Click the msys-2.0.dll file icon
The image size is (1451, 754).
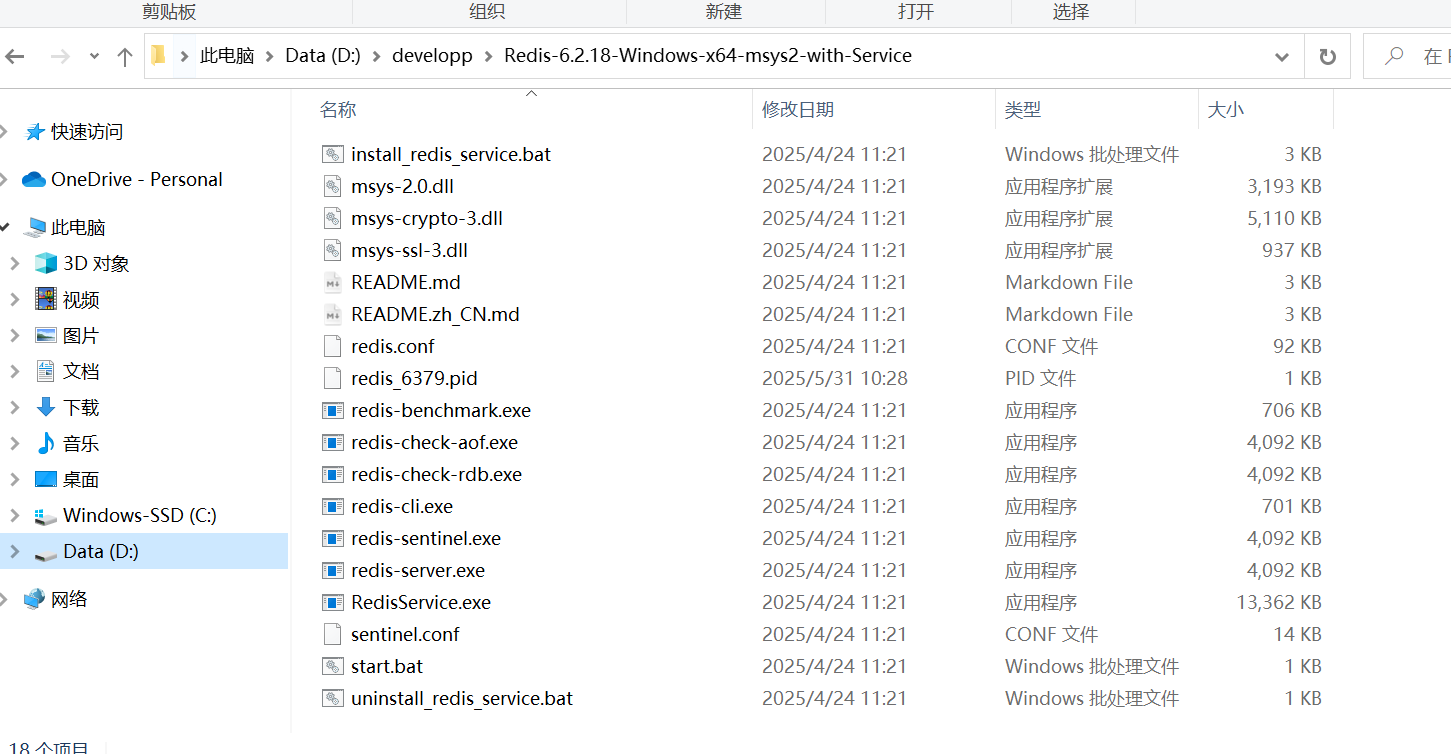point(332,186)
